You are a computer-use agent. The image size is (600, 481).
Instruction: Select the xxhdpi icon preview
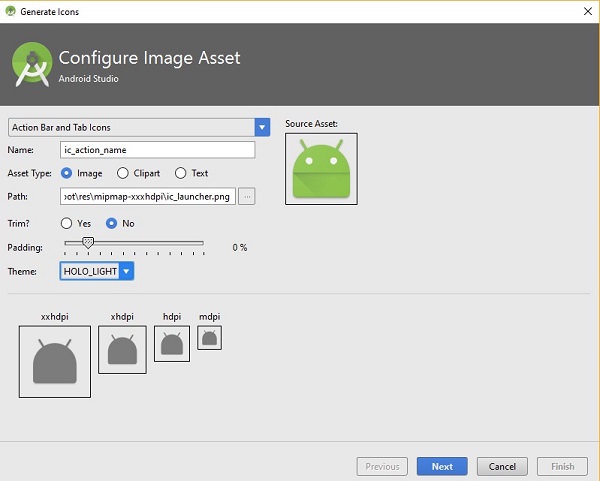click(54, 361)
